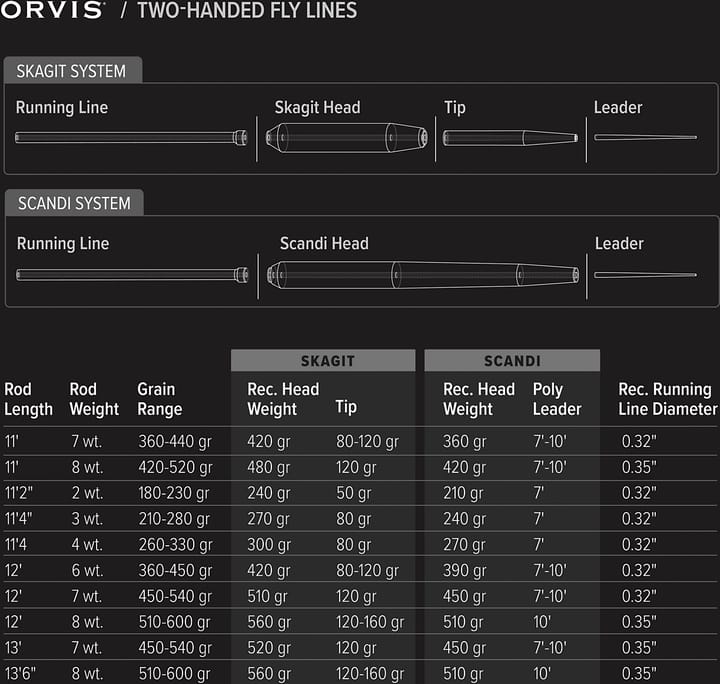Image resolution: width=720 pixels, height=684 pixels.
Task: Click the Rec. Running Line Diameter header
Action: point(668,399)
